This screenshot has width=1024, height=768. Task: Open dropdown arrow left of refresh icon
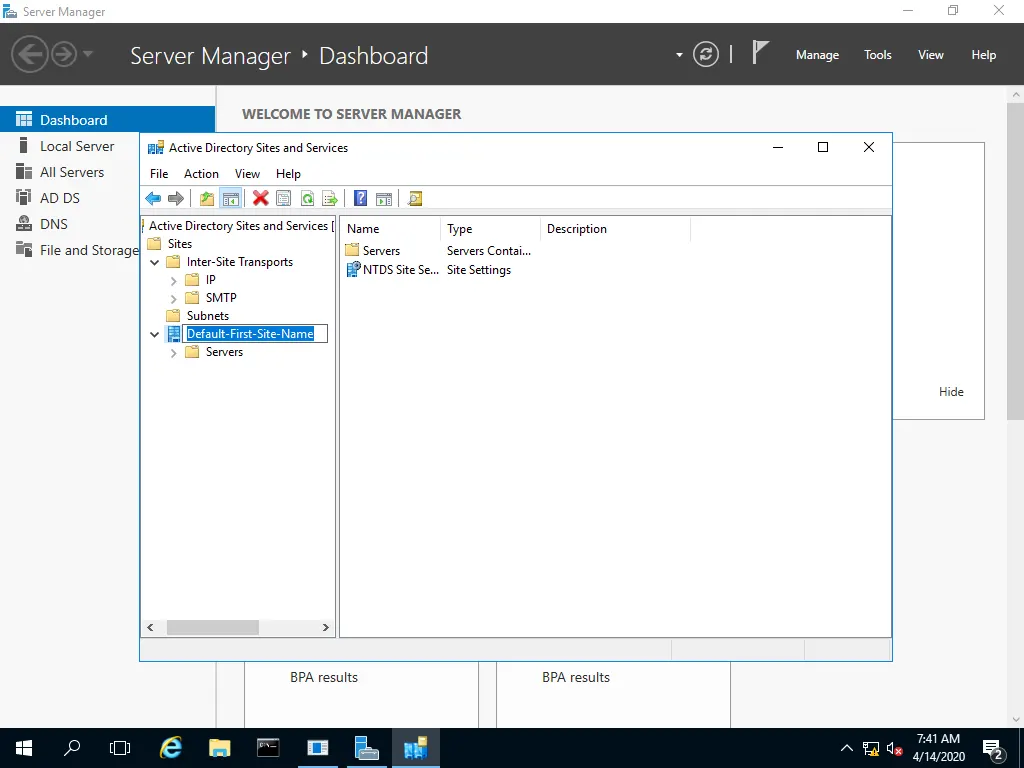[x=679, y=55]
